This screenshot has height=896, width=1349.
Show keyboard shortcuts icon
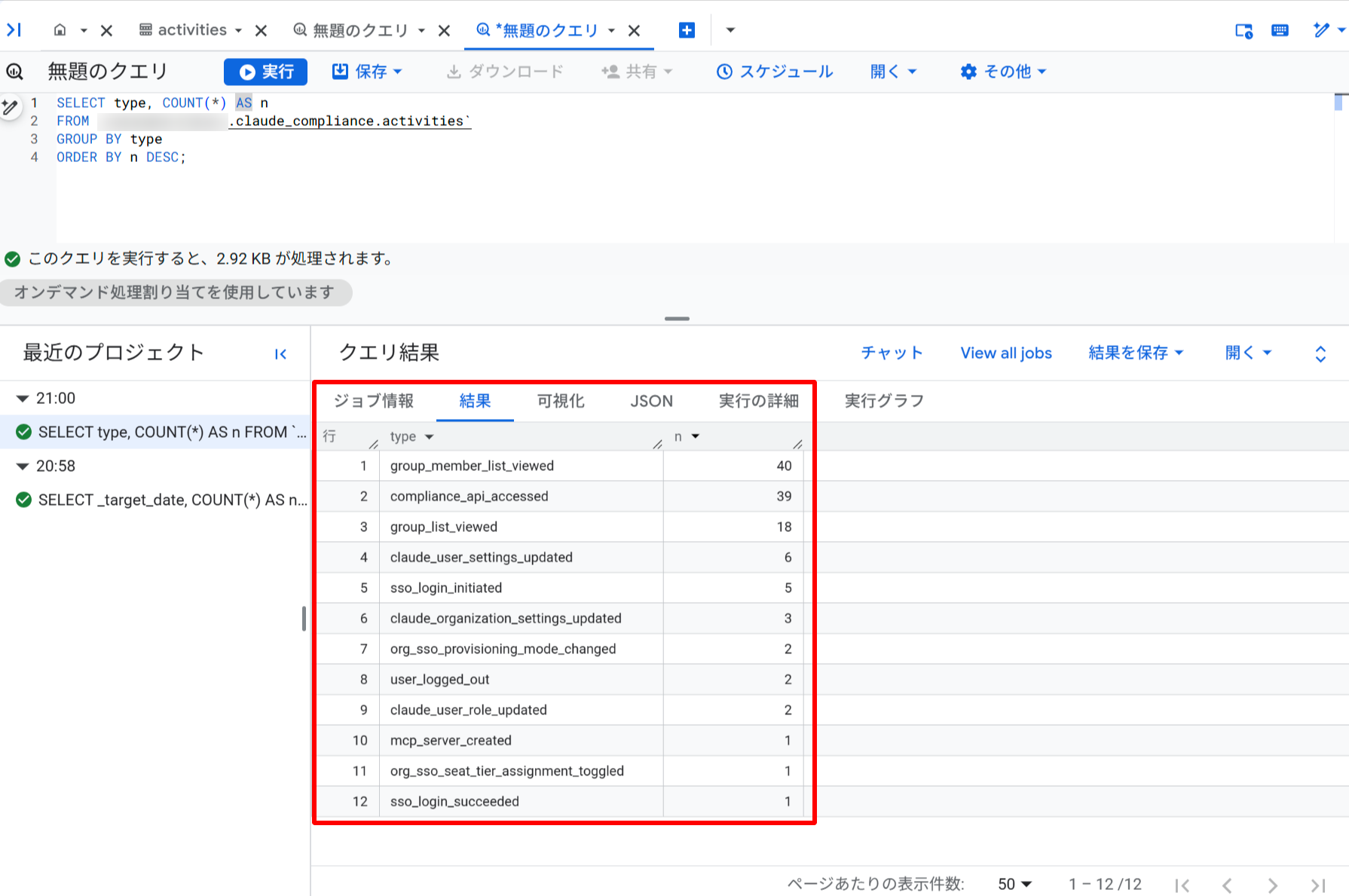[x=1280, y=30]
